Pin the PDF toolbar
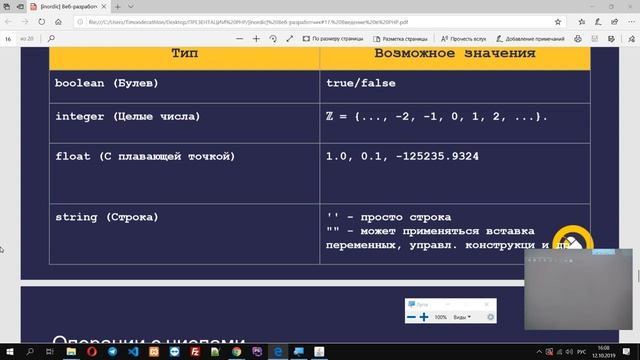640x360 pixels. (x=632, y=39)
